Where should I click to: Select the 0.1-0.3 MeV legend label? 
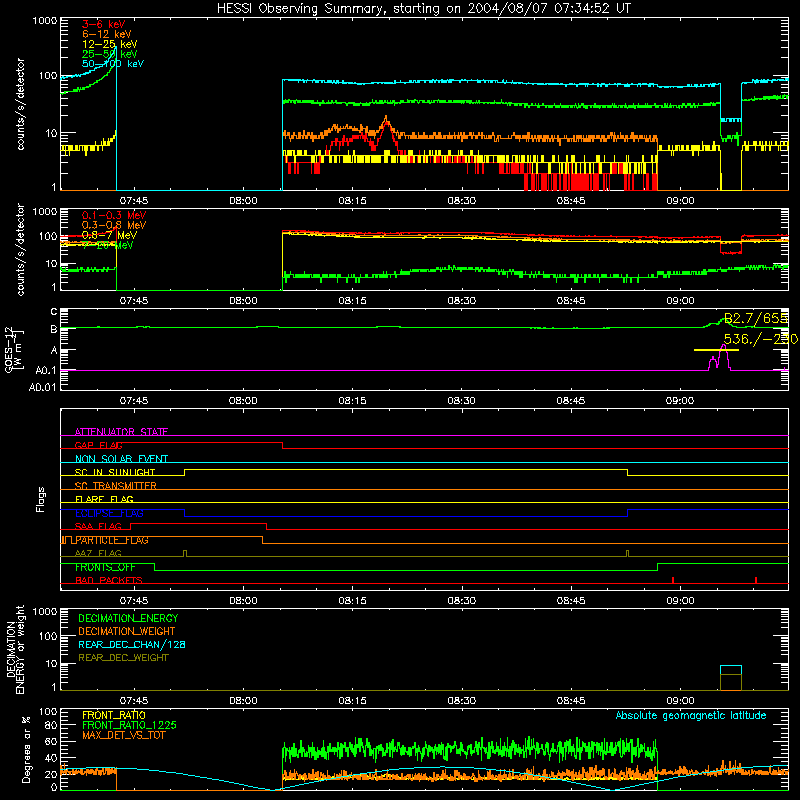tap(114, 215)
